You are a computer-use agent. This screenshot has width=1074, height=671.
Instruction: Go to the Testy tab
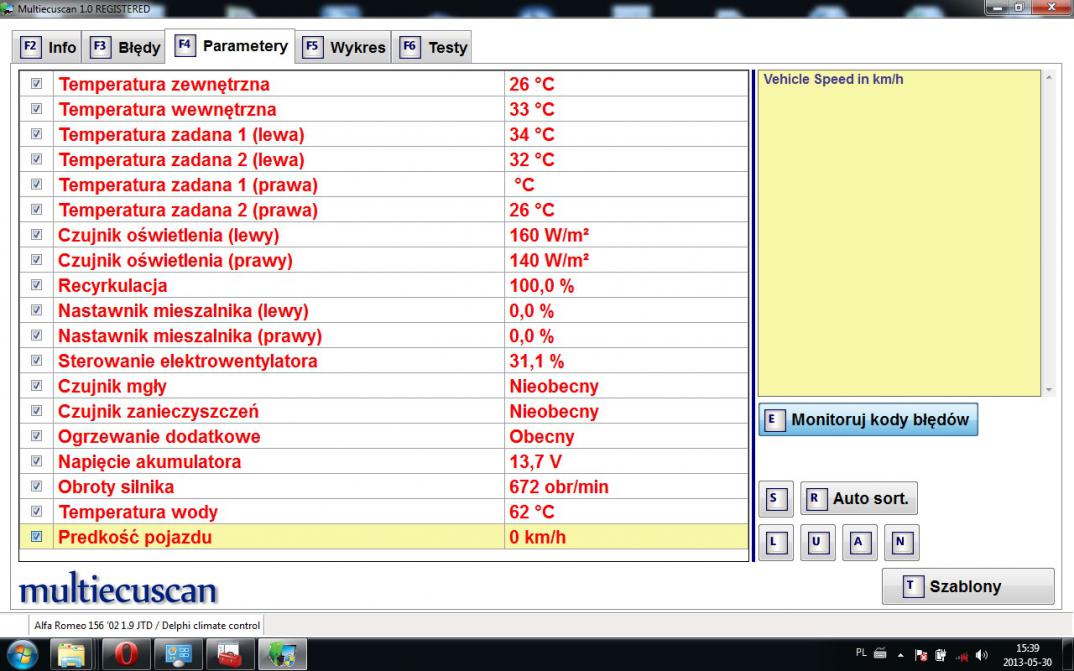tap(432, 47)
